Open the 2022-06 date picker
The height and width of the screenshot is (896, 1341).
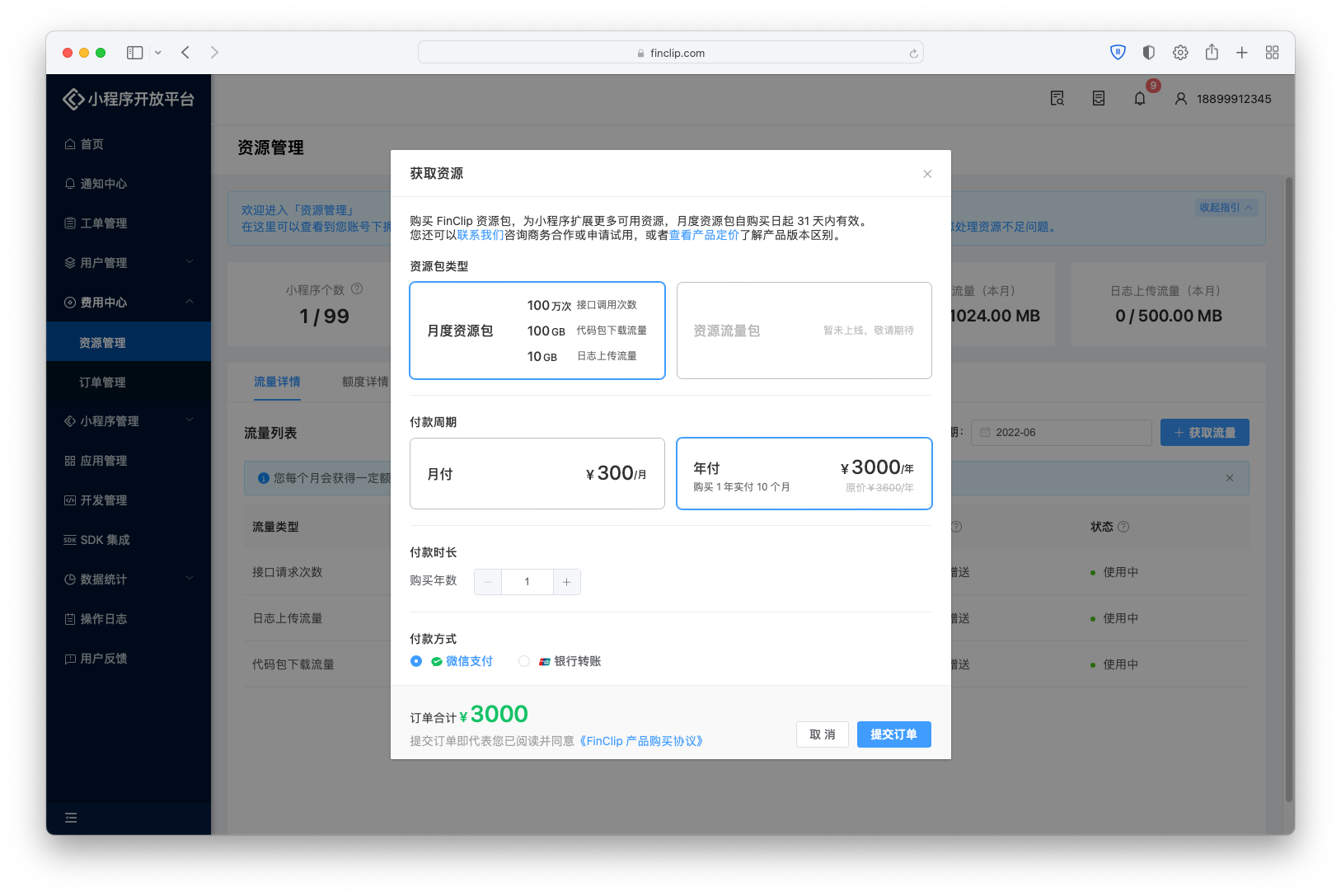click(1062, 433)
